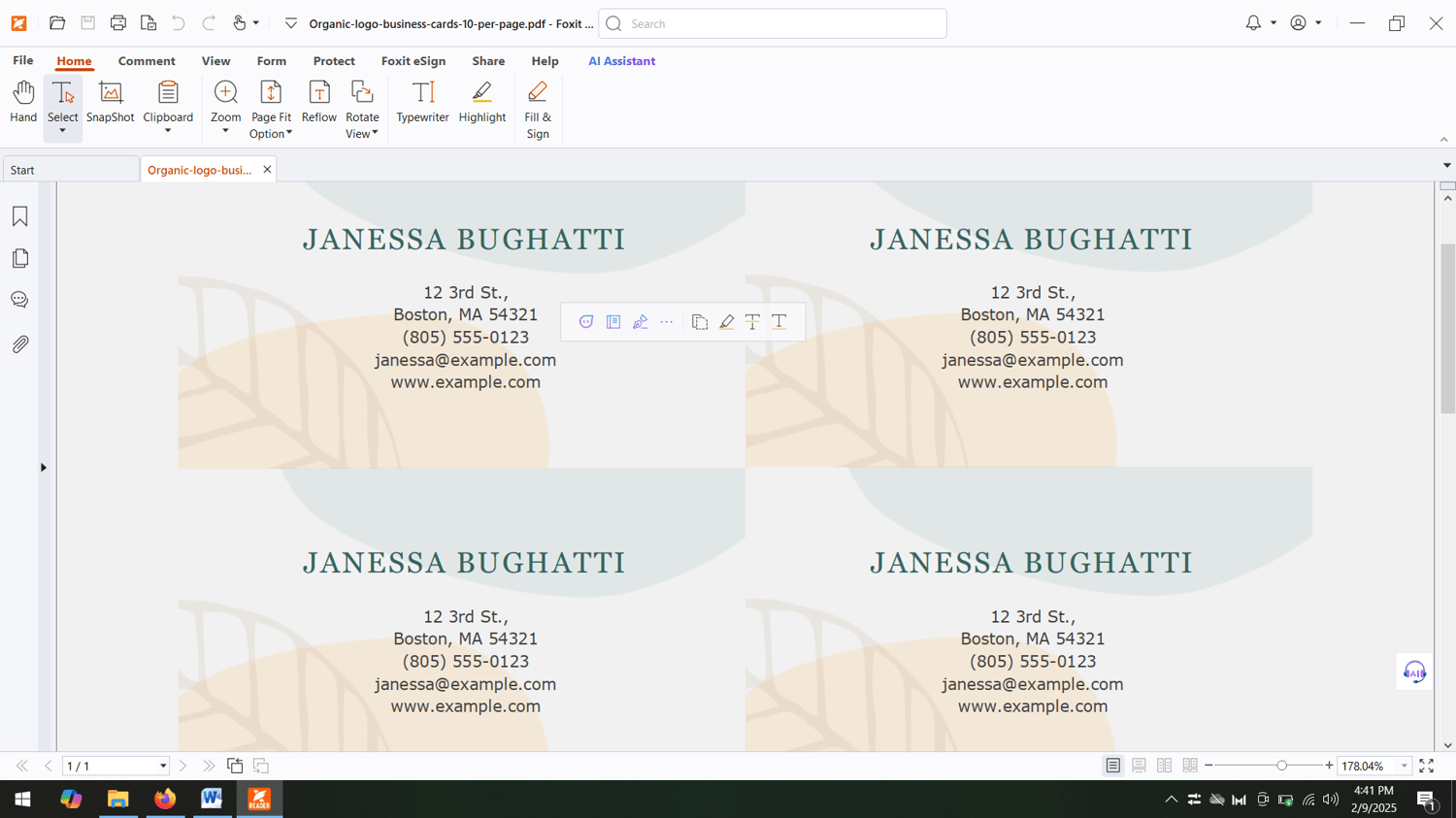Switch to facing pages view
This screenshot has height=818, width=1456.
point(1164,766)
